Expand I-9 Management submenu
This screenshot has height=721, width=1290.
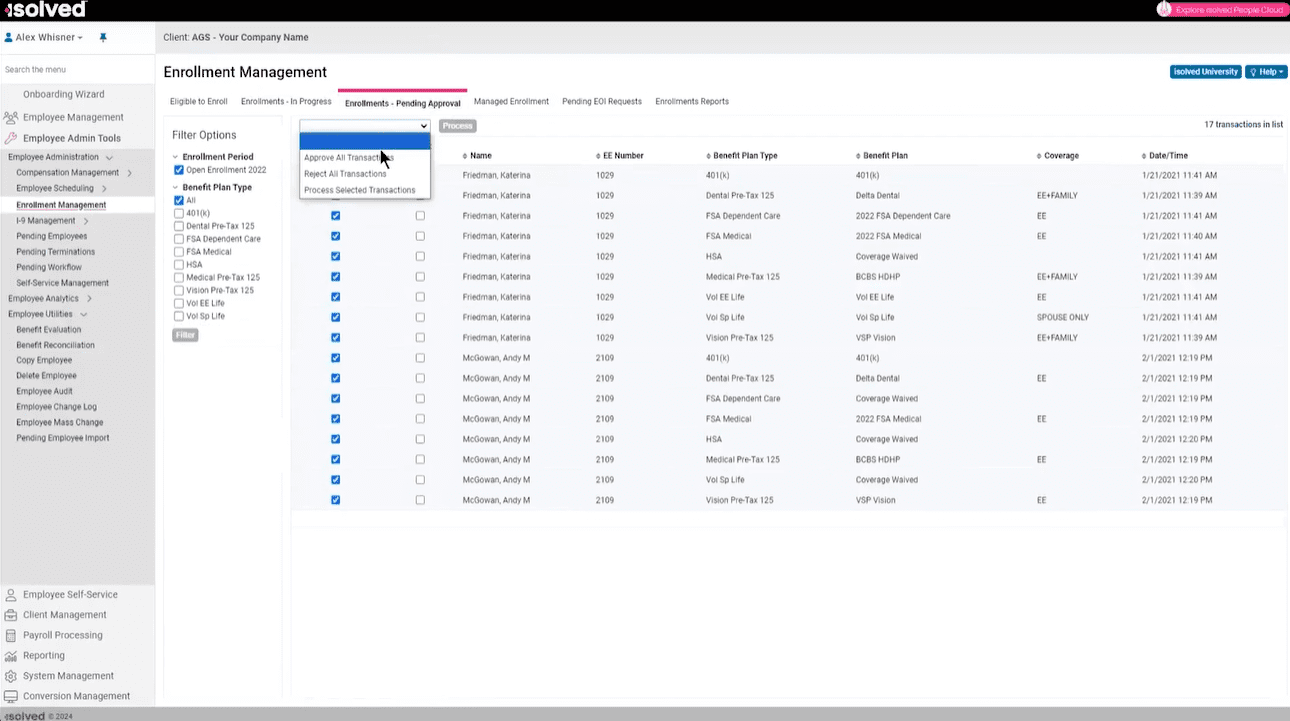click(x=85, y=220)
